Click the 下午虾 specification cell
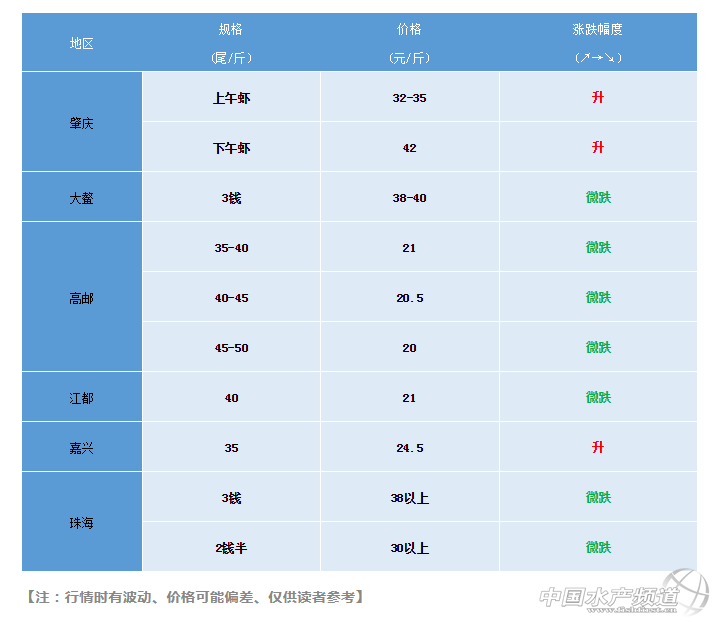Screen dimensions: 715x622 coord(231,148)
